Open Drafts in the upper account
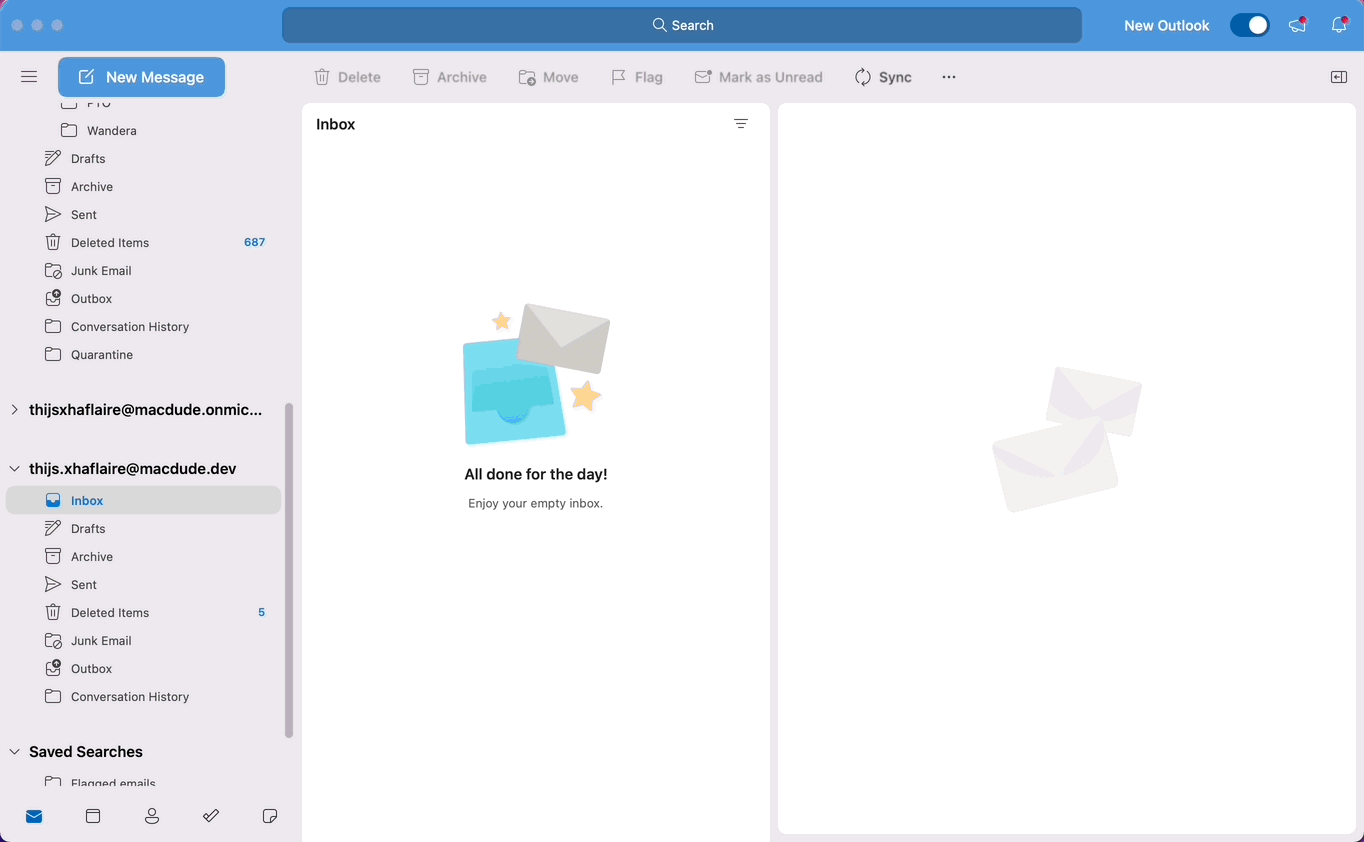The width and height of the screenshot is (1364, 842). (x=143, y=159)
